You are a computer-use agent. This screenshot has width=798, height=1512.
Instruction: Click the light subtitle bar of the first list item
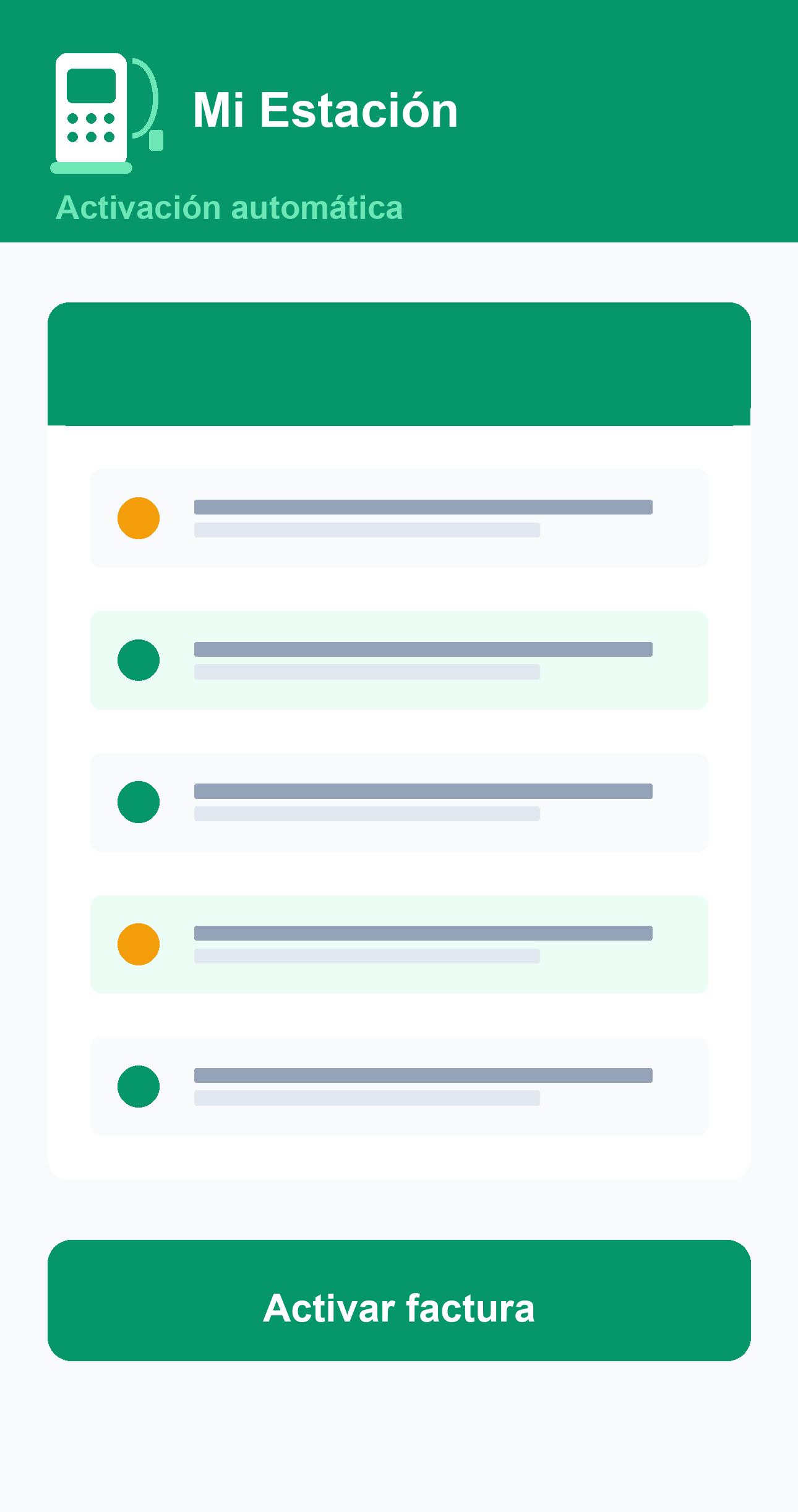click(x=367, y=530)
